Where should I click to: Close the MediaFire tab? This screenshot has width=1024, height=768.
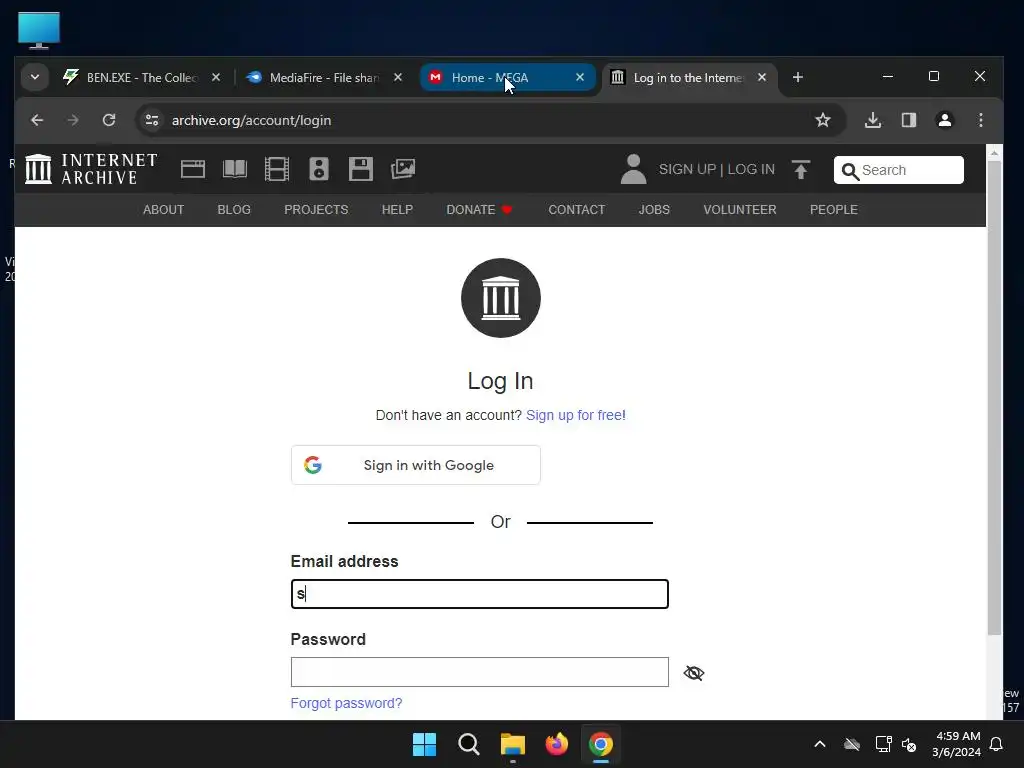coord(398,77)
